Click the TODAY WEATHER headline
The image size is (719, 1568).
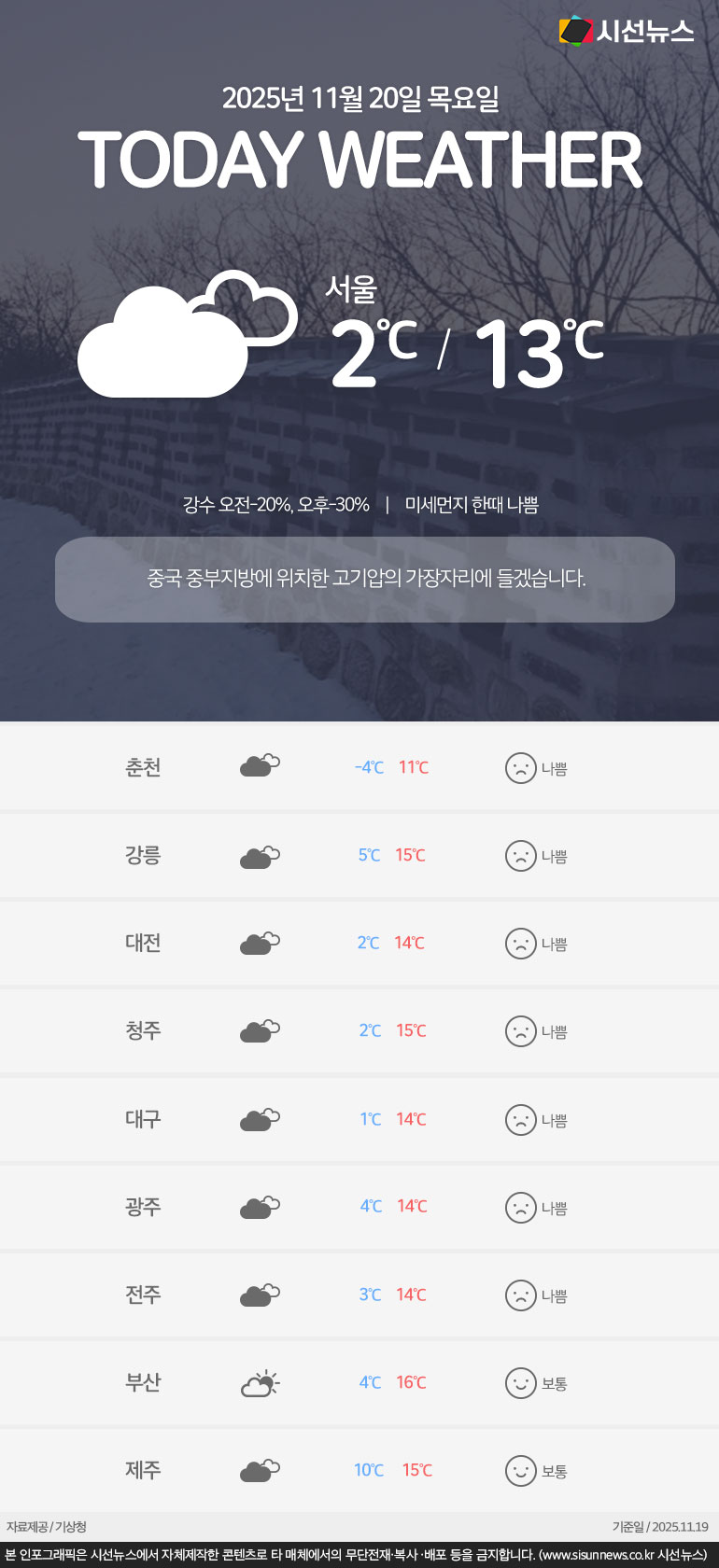(360, 161)
